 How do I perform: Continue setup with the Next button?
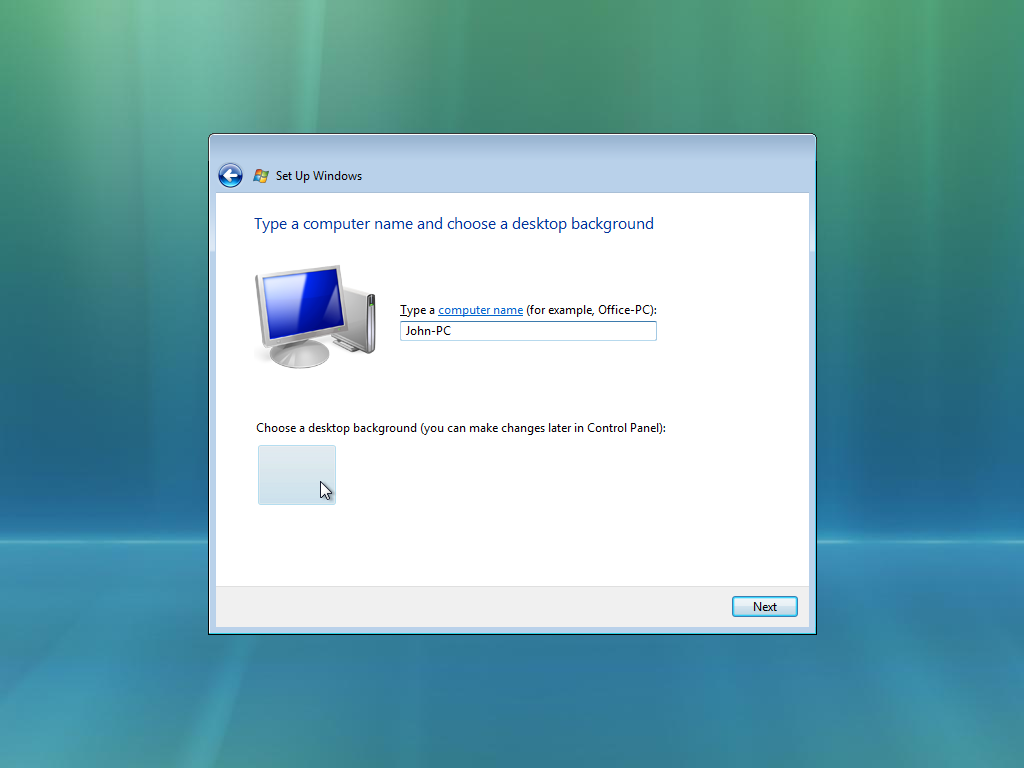765,607
